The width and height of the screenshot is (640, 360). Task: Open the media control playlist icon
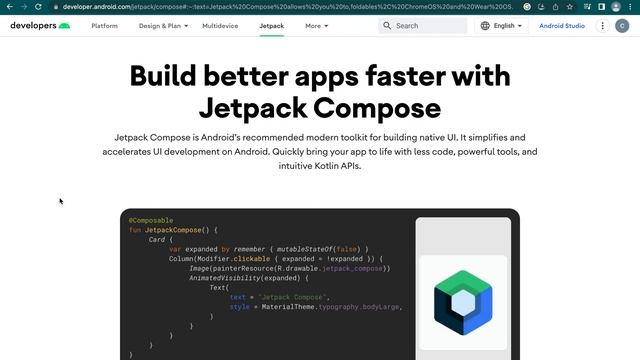[587, 7]
